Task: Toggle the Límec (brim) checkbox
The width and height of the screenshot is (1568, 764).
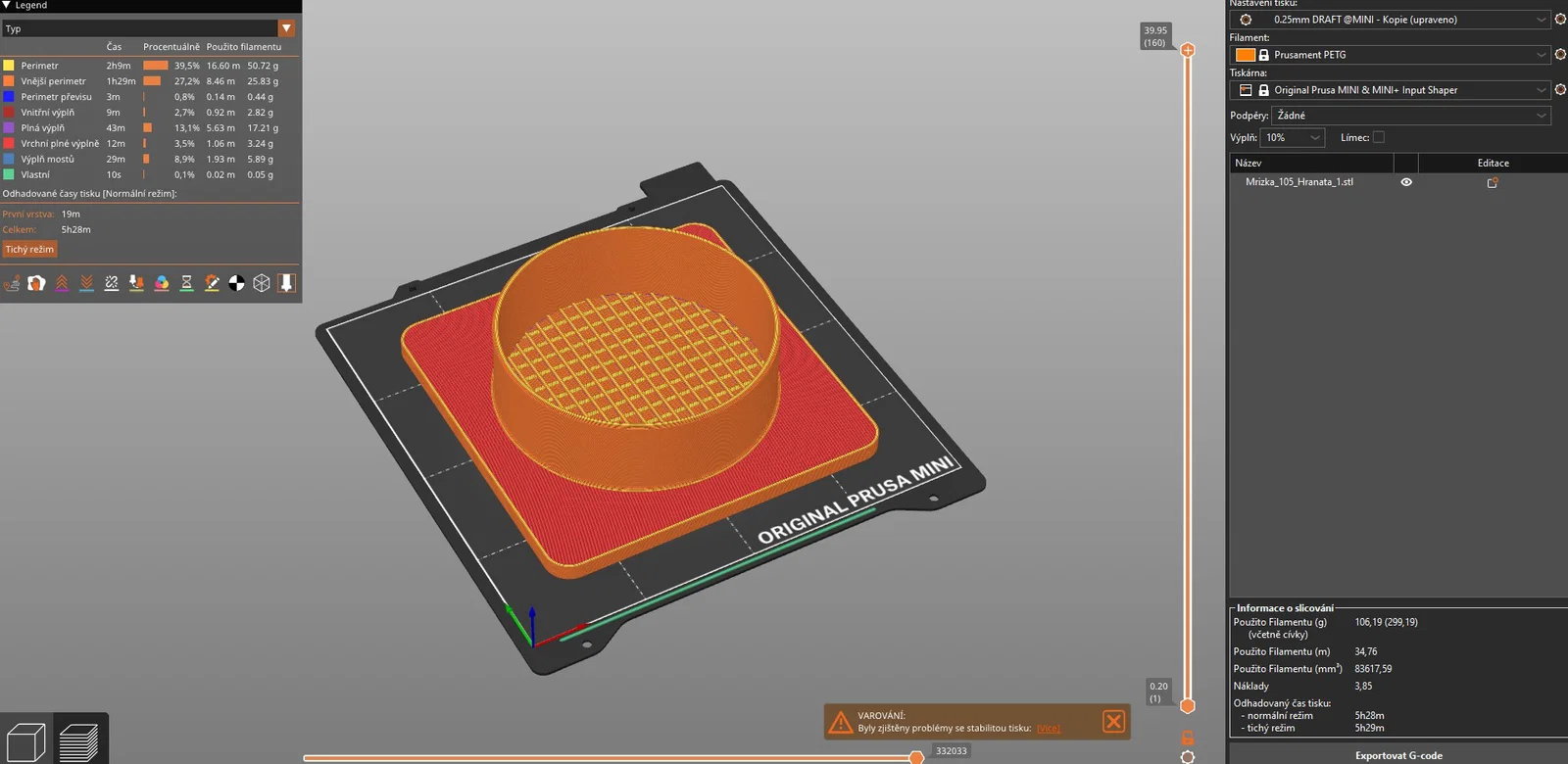Action: click(1379, 138)
